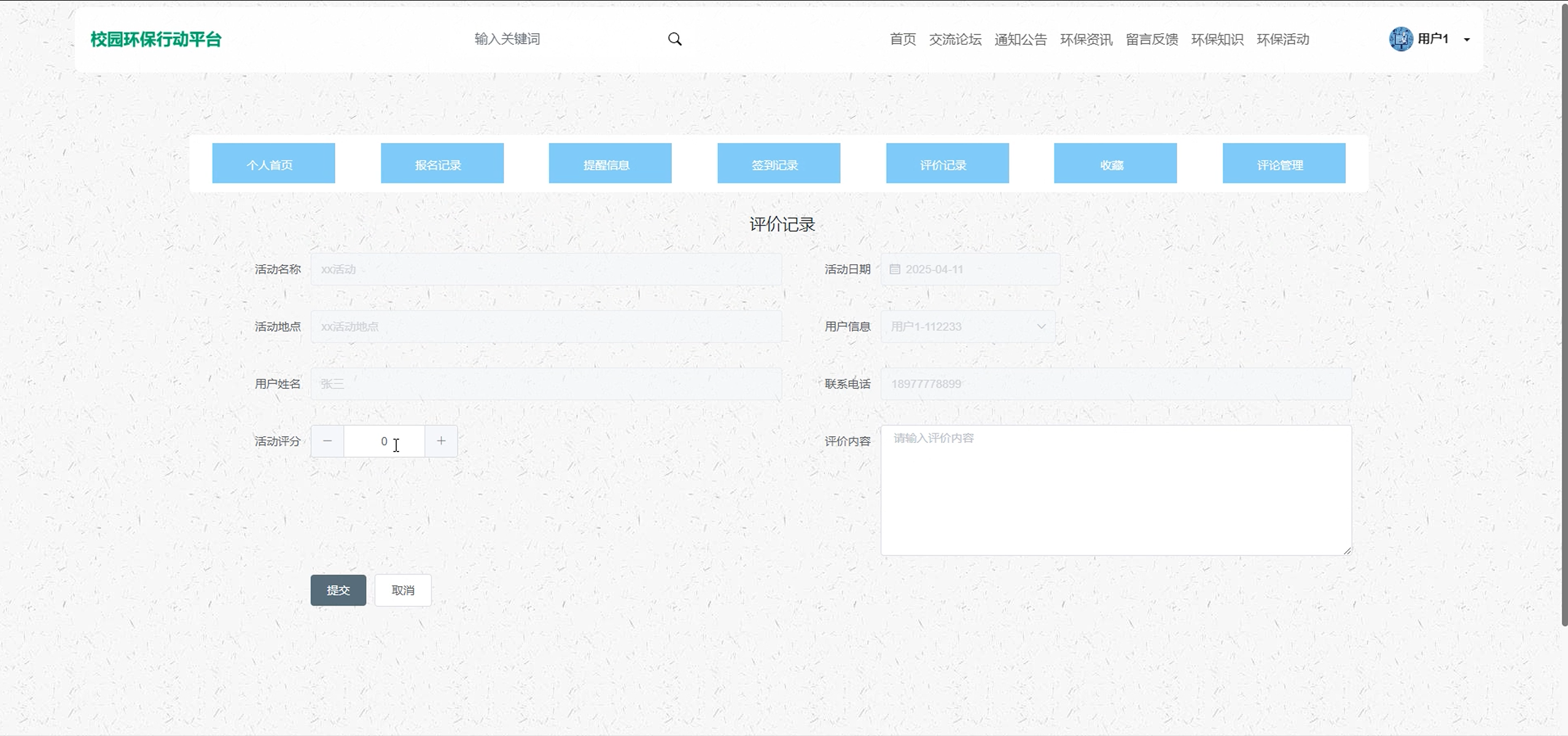Viewport: 1568px width, 736px height.
Task: Go to 交流论坛 in top navigation
Action: click(x=955, y=39)
